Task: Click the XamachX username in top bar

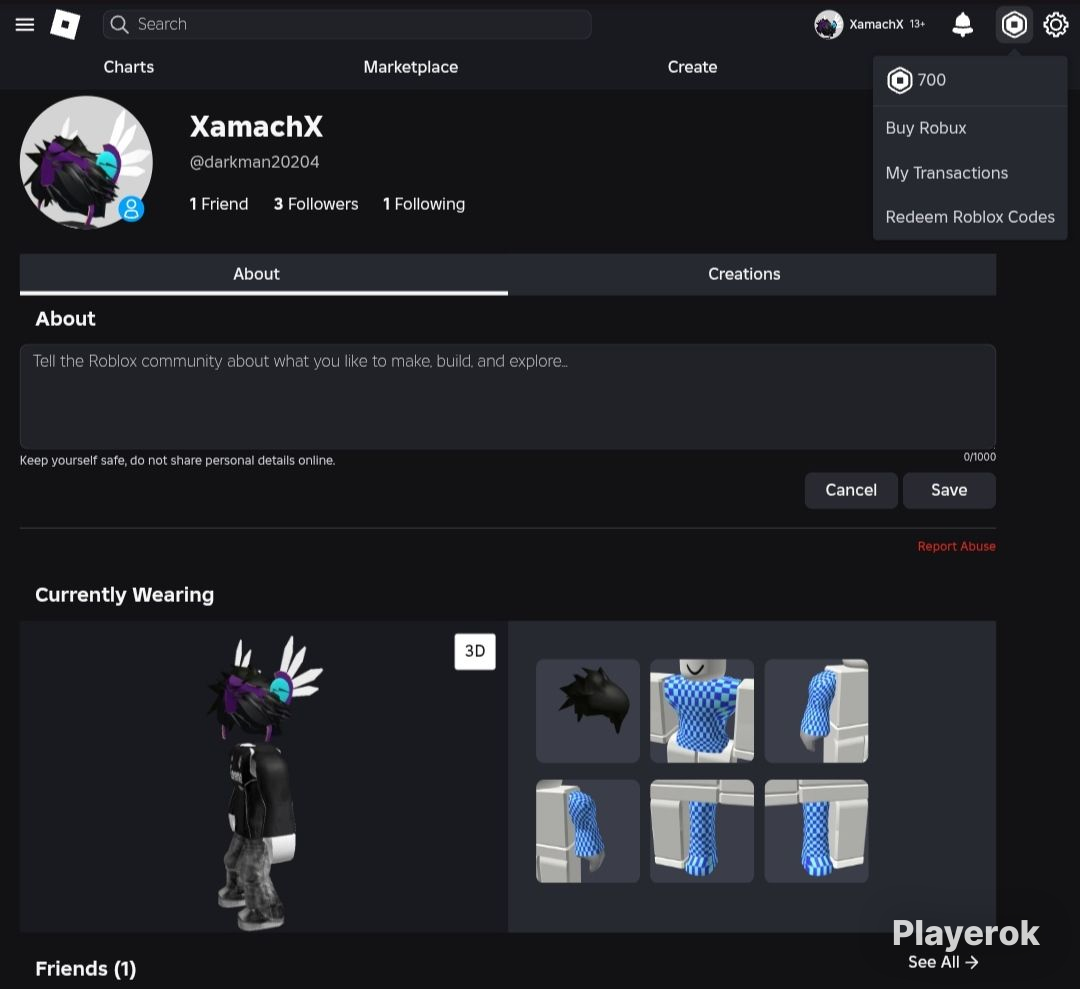Action: tap(876, 25)
